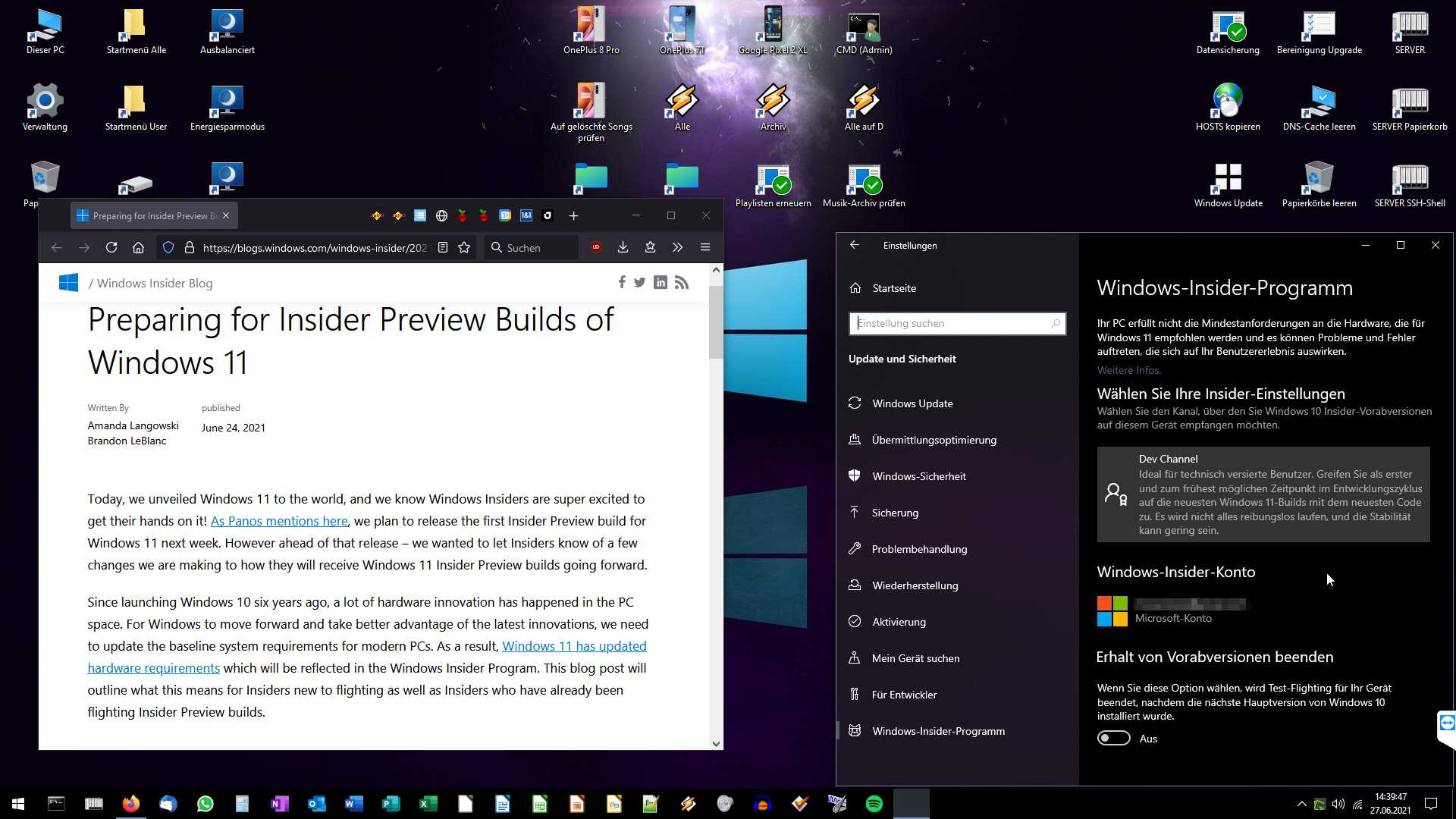Open the blog RSS feed icon
The width and height of the screenshot is (1456, 819).
point(682,282)
